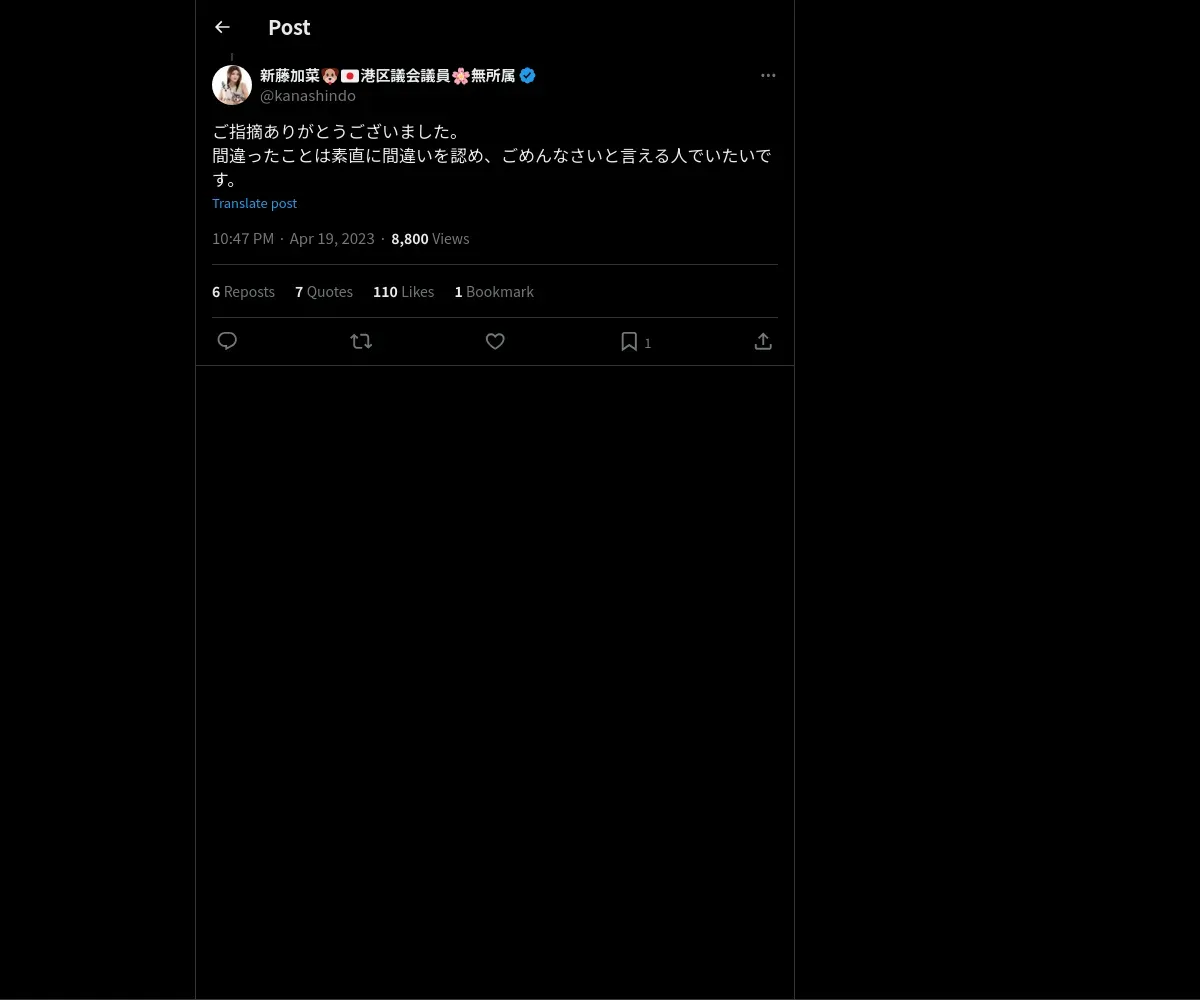View the 6 Reposts list
Image resolution: width=1200 pixels, height=1000 pixels.
point(243,292)
